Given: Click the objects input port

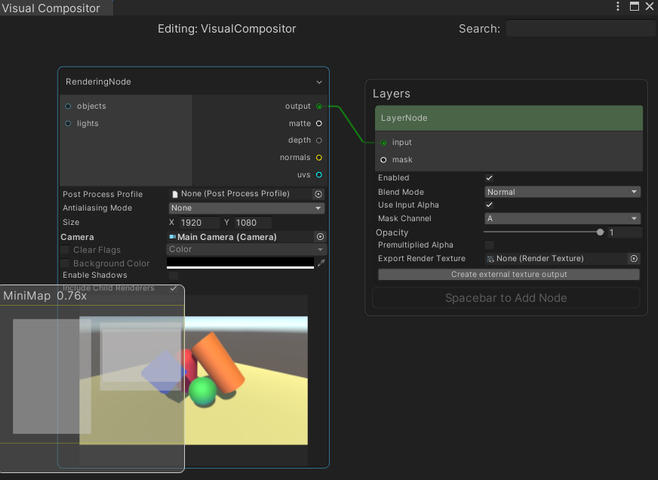Looking at the screenshot, I should pos(68,106).
